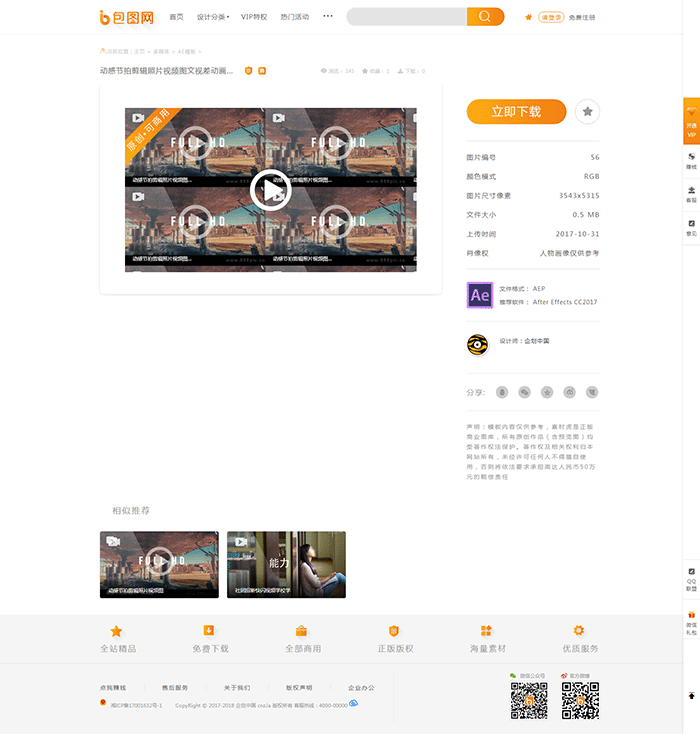Open the three-dots more menu
The image size is (700, 734).
tap(328, 16)
